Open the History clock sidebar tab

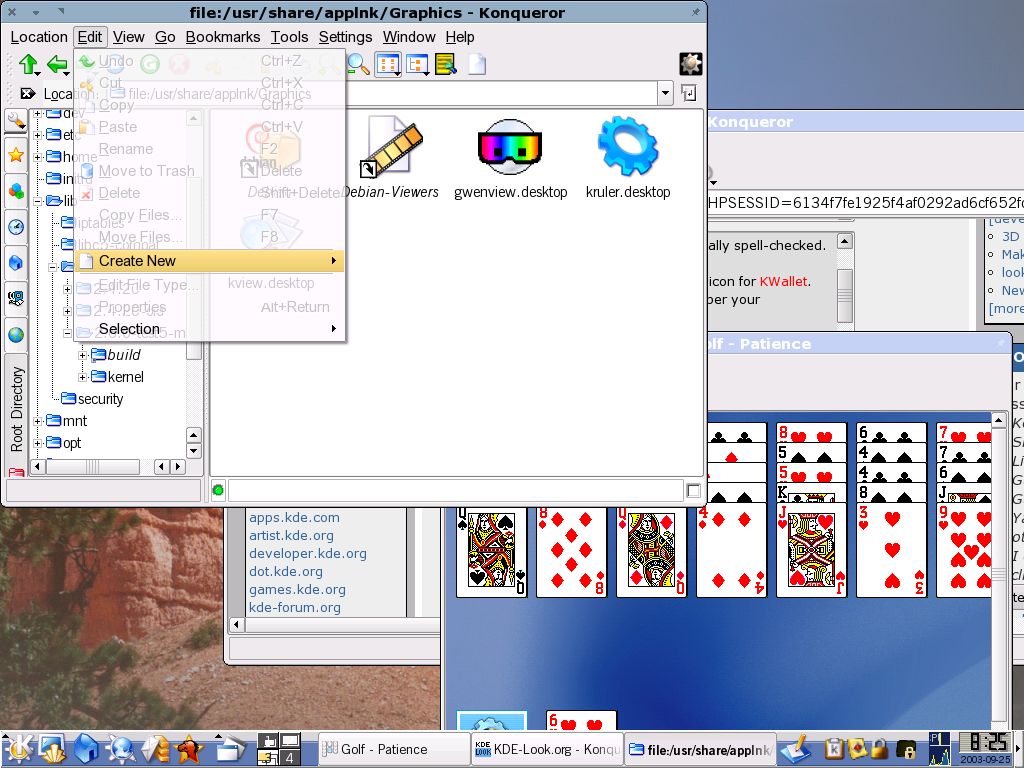tap(16, 227)
